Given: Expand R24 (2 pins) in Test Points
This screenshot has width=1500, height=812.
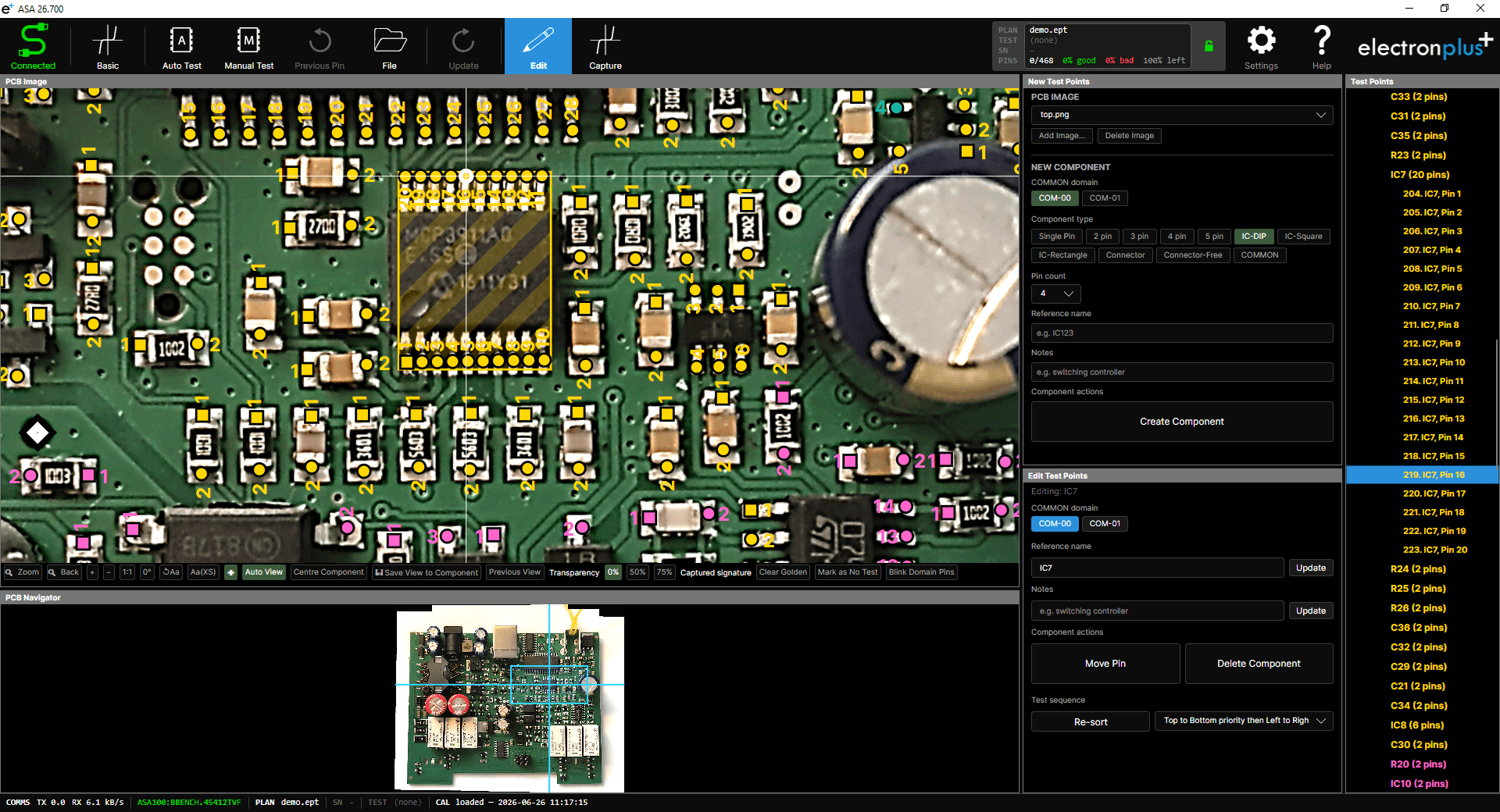Looking at the screenshot, I should [x=1418, y=569].
